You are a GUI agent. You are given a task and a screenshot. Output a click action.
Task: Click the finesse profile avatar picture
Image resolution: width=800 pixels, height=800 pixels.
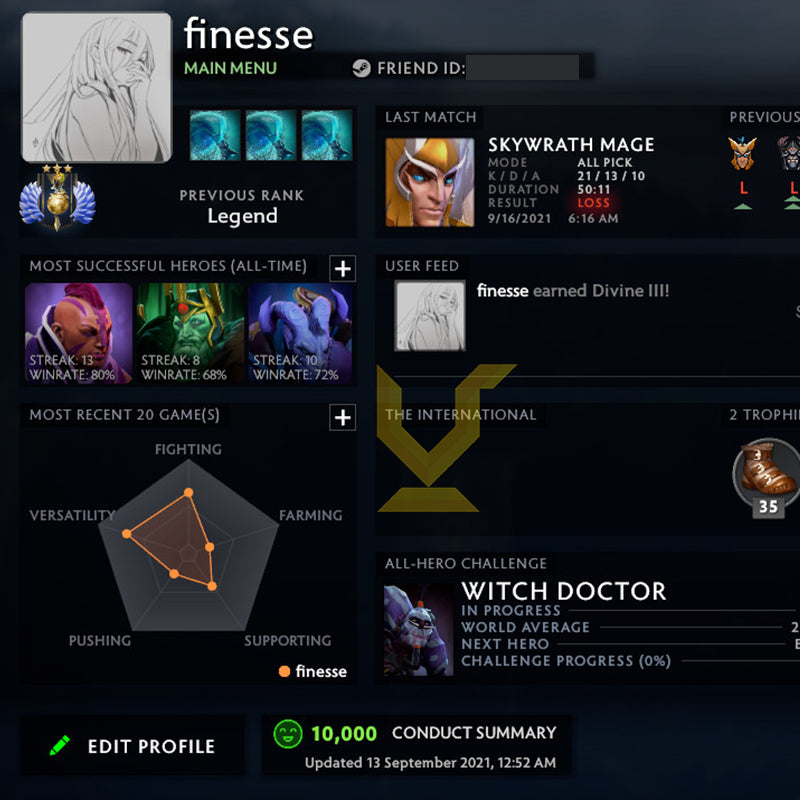[x=96, y=87]
